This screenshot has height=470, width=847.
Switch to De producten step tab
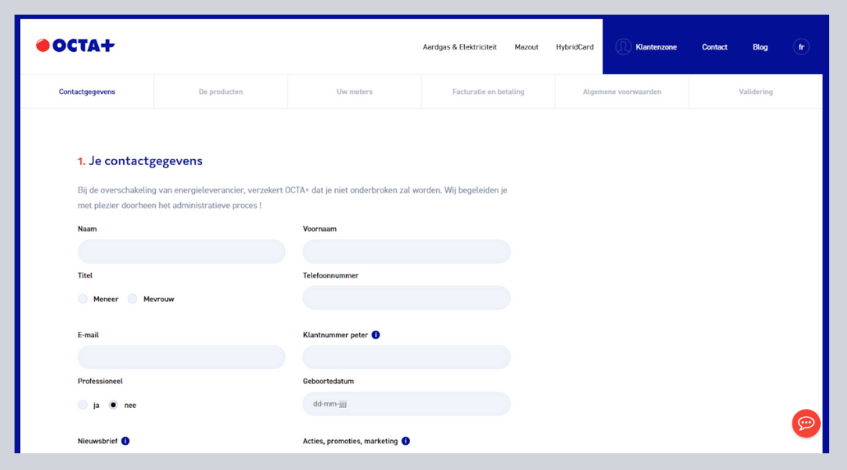[220, 92]
